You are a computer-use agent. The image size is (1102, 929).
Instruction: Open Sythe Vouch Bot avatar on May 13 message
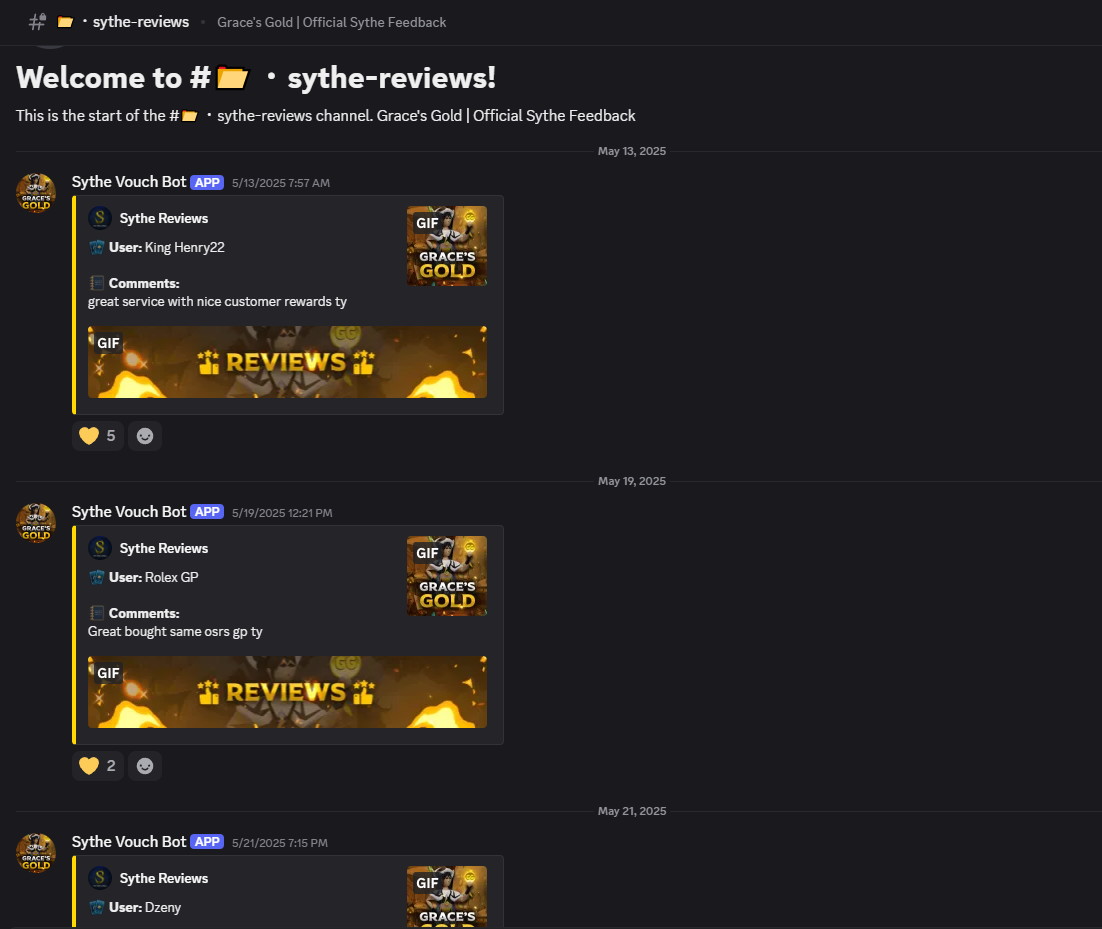pos(36,193)
